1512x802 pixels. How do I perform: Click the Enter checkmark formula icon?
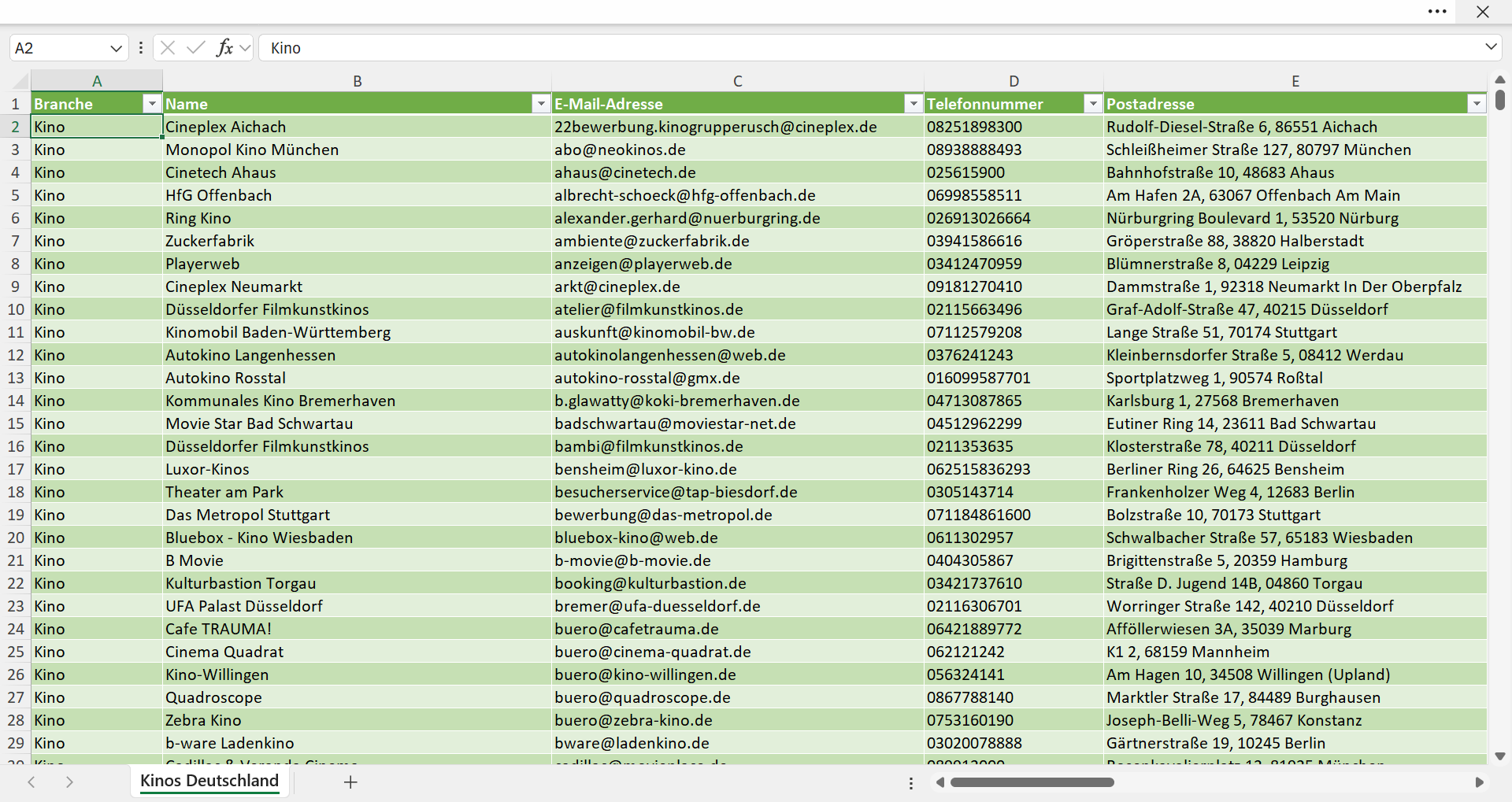[195, 48]
